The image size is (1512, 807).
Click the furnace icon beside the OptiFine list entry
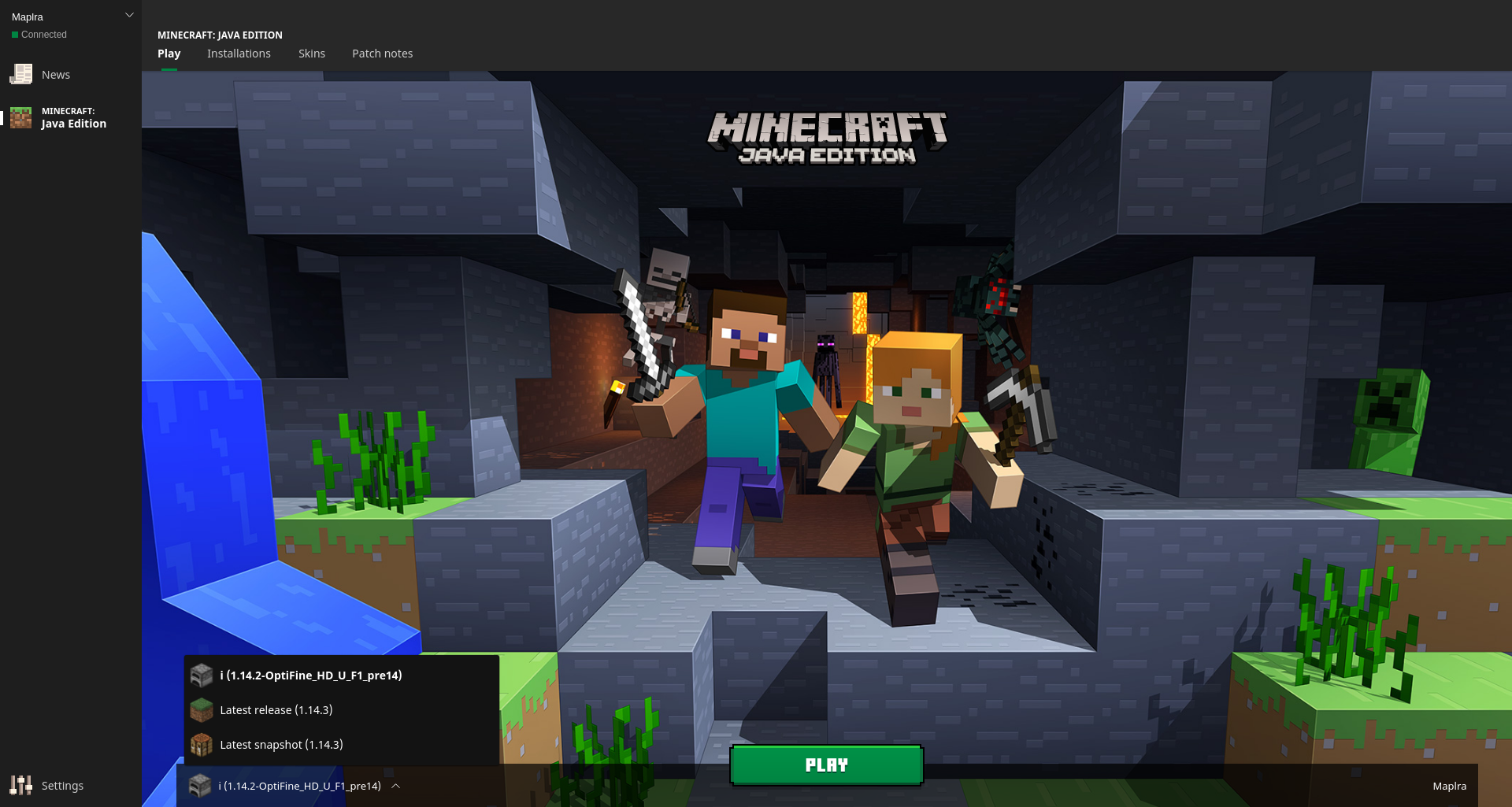coord(202,676)
